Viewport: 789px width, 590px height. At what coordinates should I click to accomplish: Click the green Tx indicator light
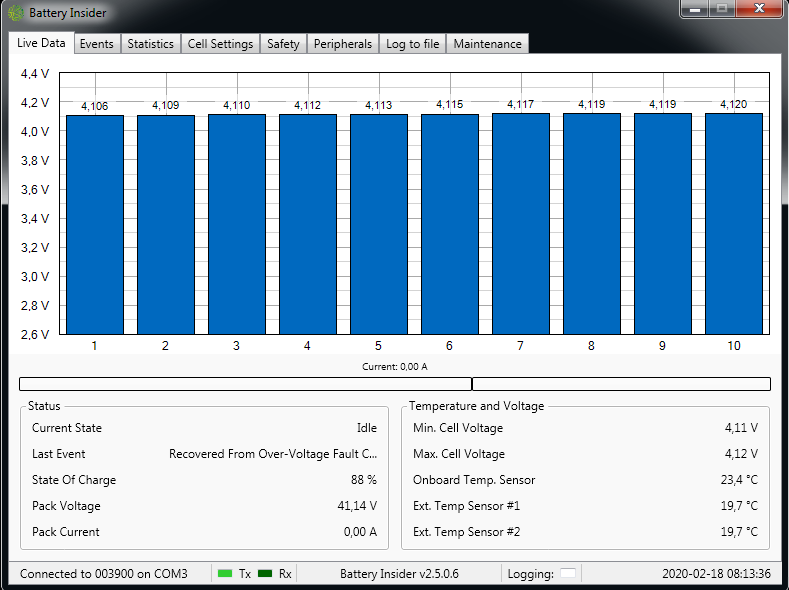[x=225, y=574]
